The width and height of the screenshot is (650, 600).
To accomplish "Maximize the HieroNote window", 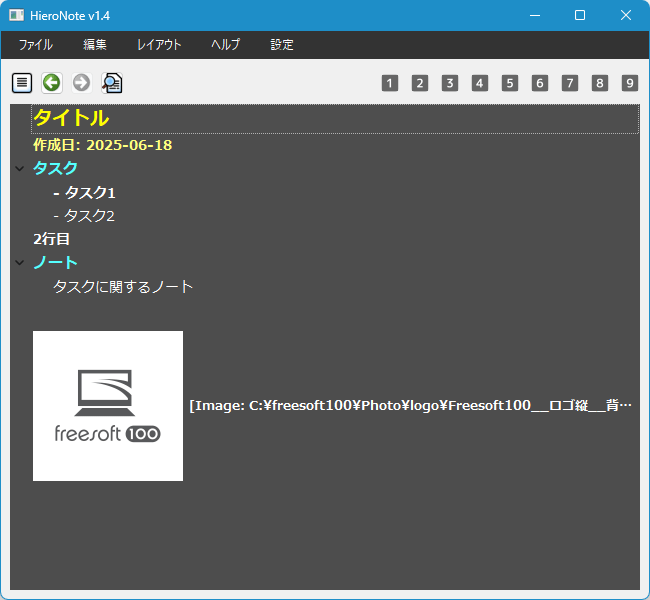I will 580,15.
